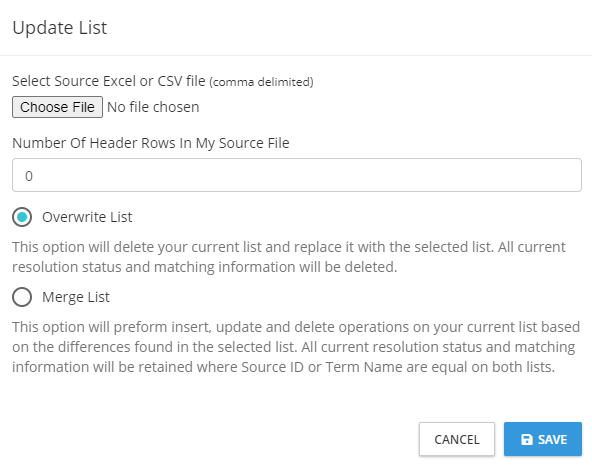This screenshot has height=465, width=592.
Task: Click the 'No file chosen' text
Action: pos(153,107)
